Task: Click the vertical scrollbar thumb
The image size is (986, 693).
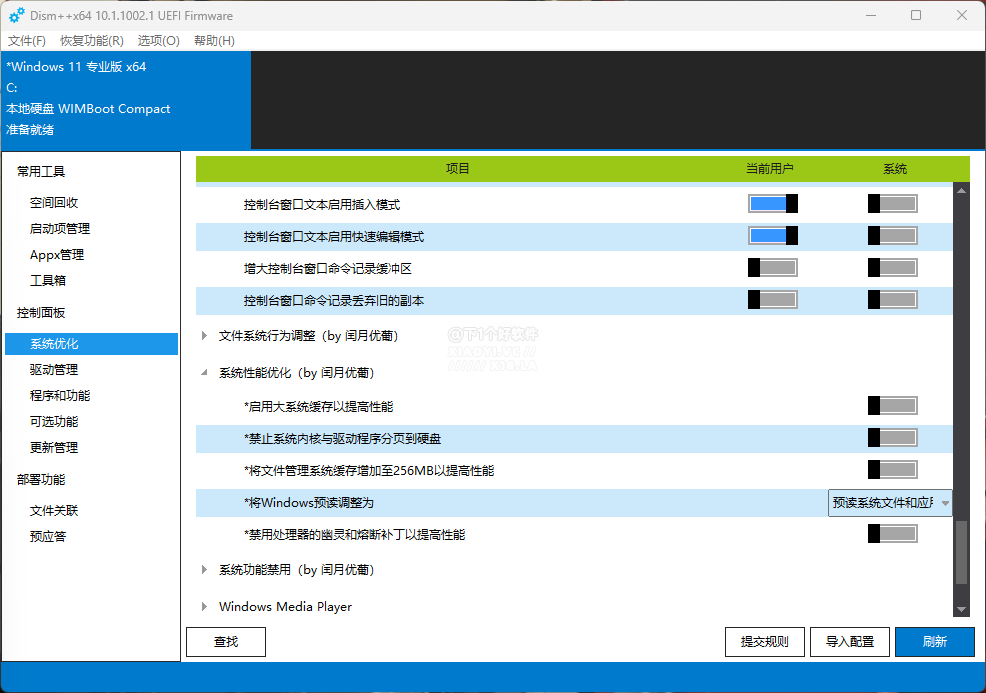Action: [x=961, y=553]
